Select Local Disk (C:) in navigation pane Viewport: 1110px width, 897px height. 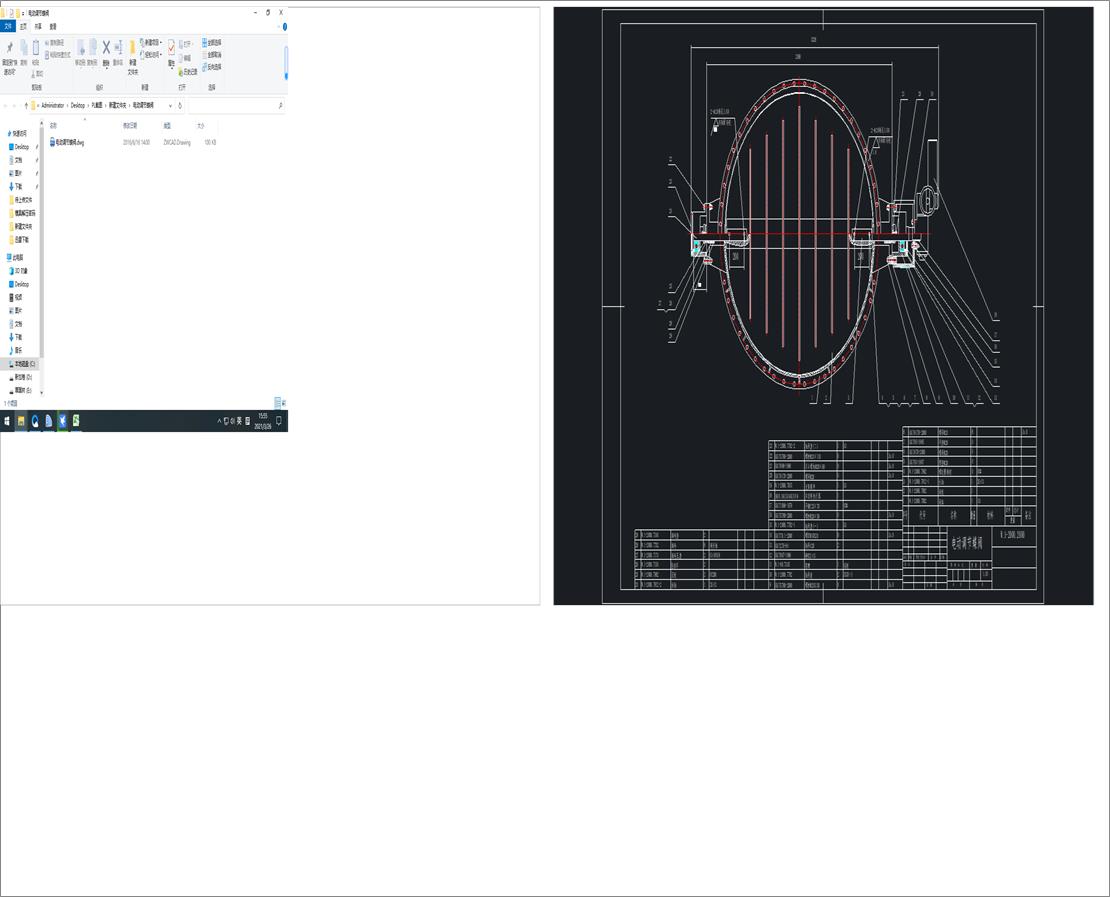(x=21, y=364)
